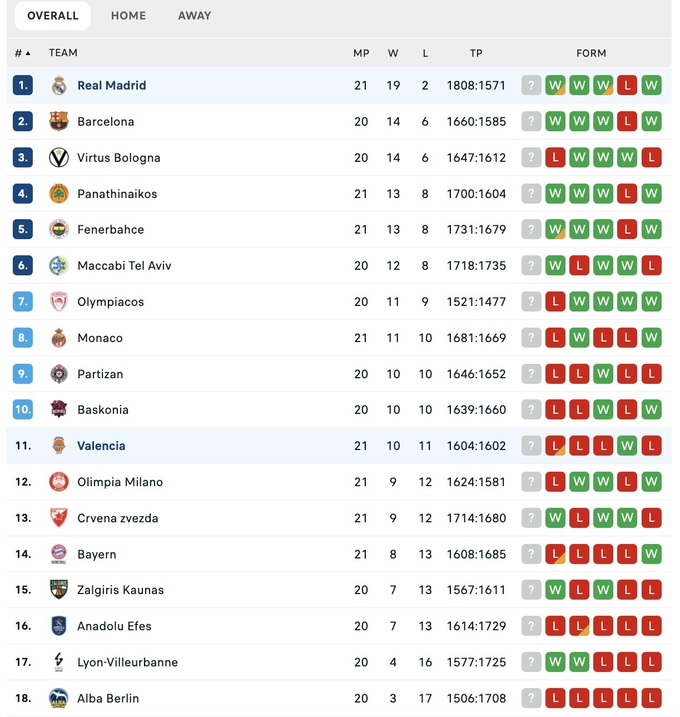Viewport: 680px width, 717px height.
Task: Click the Zalgiris Kaunas team logo
Action: point(59,590)
